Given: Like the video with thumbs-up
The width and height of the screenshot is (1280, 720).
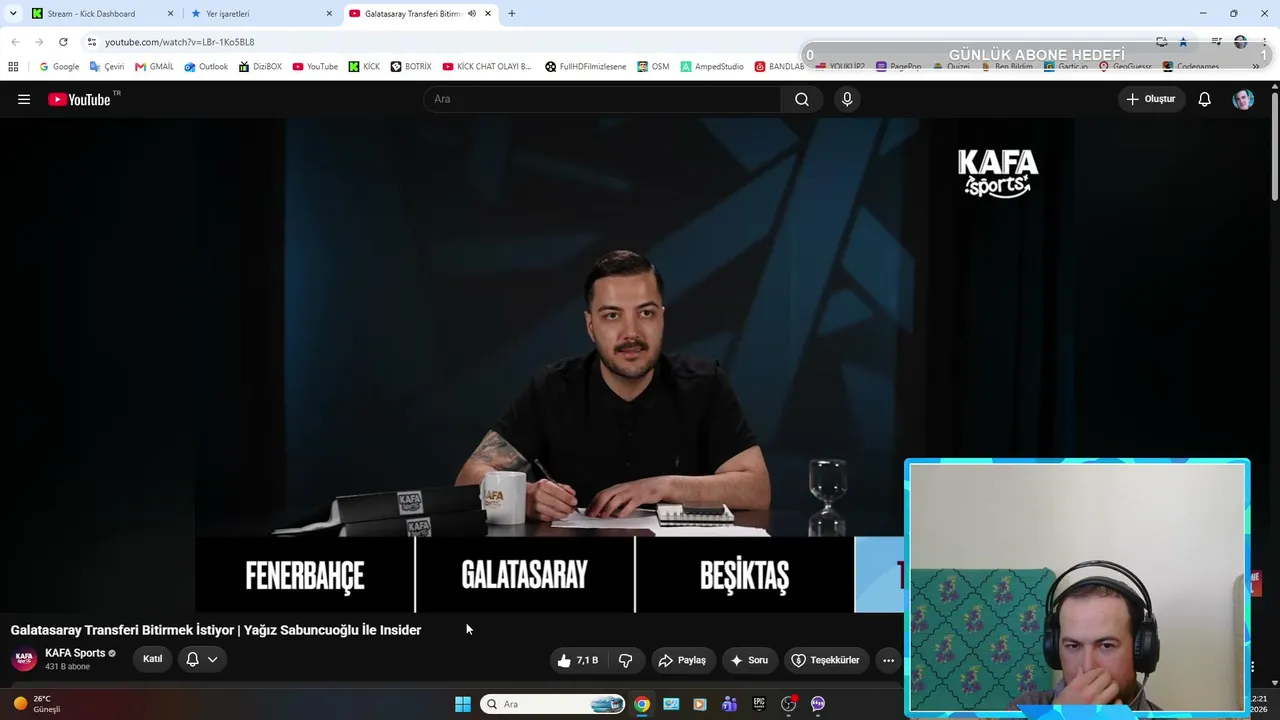Looking at the screenshot, I should pos(577,660).
